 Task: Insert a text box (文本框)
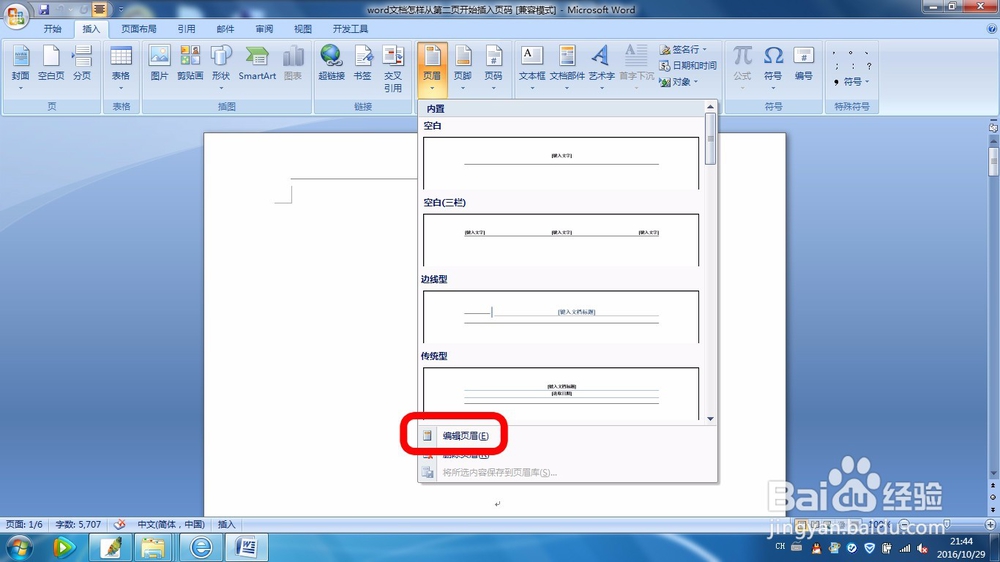pos(532,68)
